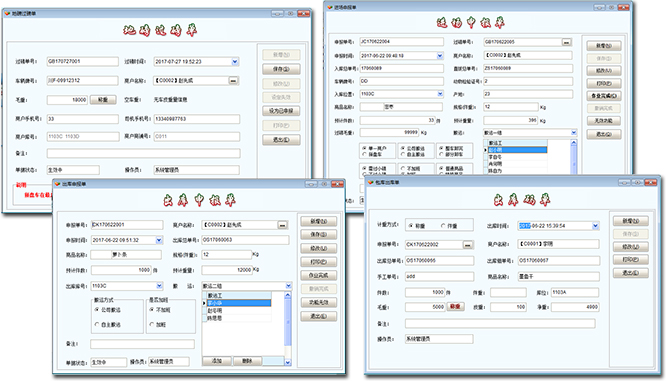The width and height of the screenshot is (666, 381).
Task: Click 新增 button in 进场申报单
Action: pos(604,46)
